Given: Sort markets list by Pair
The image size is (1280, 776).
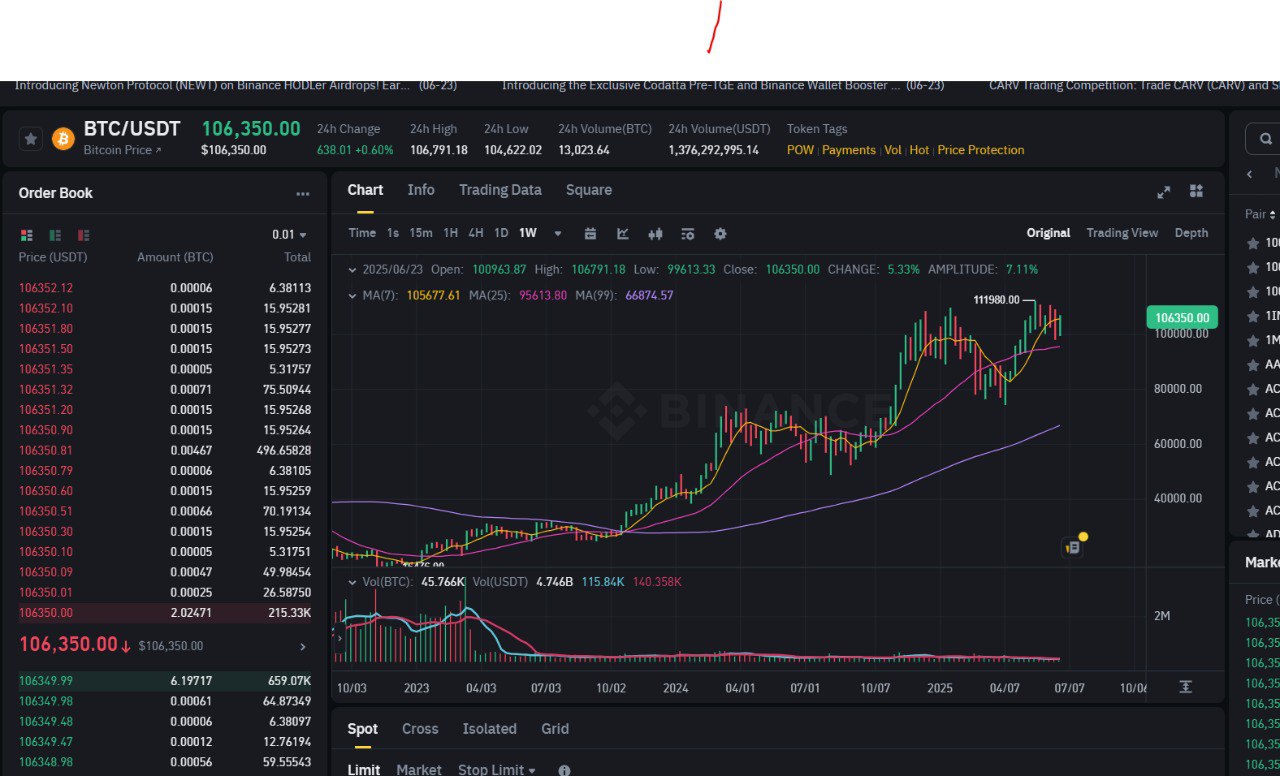Looking at the screenshot, I should [1260, 214].
